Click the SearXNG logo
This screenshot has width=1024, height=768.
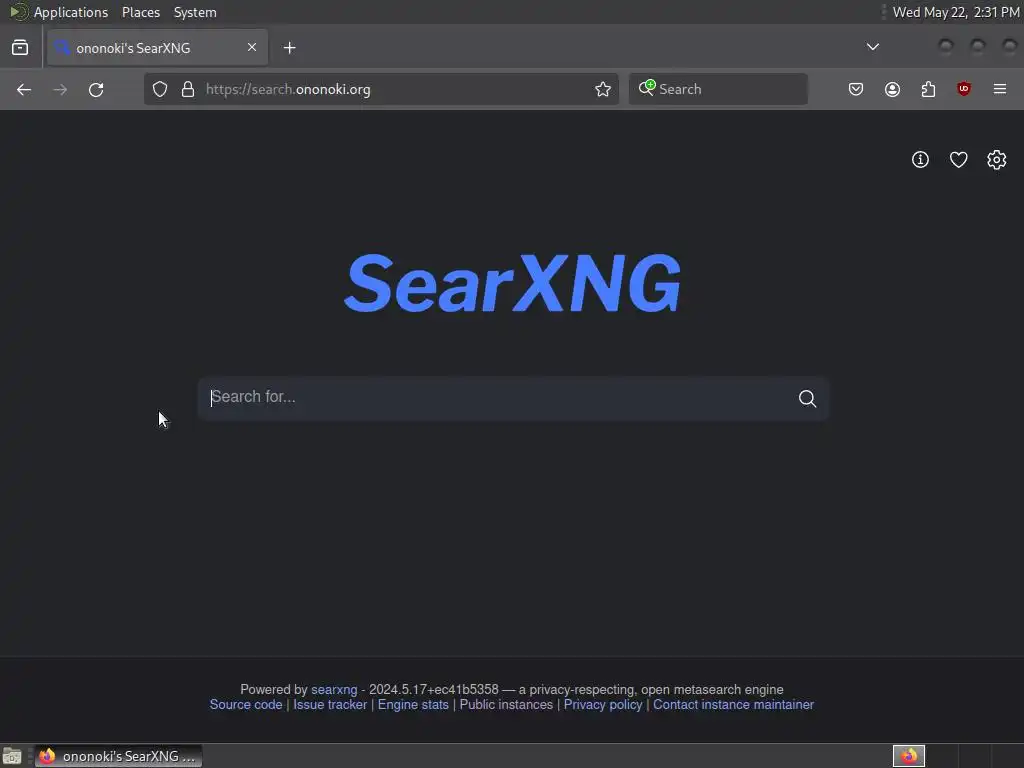[x=513, y=283]
